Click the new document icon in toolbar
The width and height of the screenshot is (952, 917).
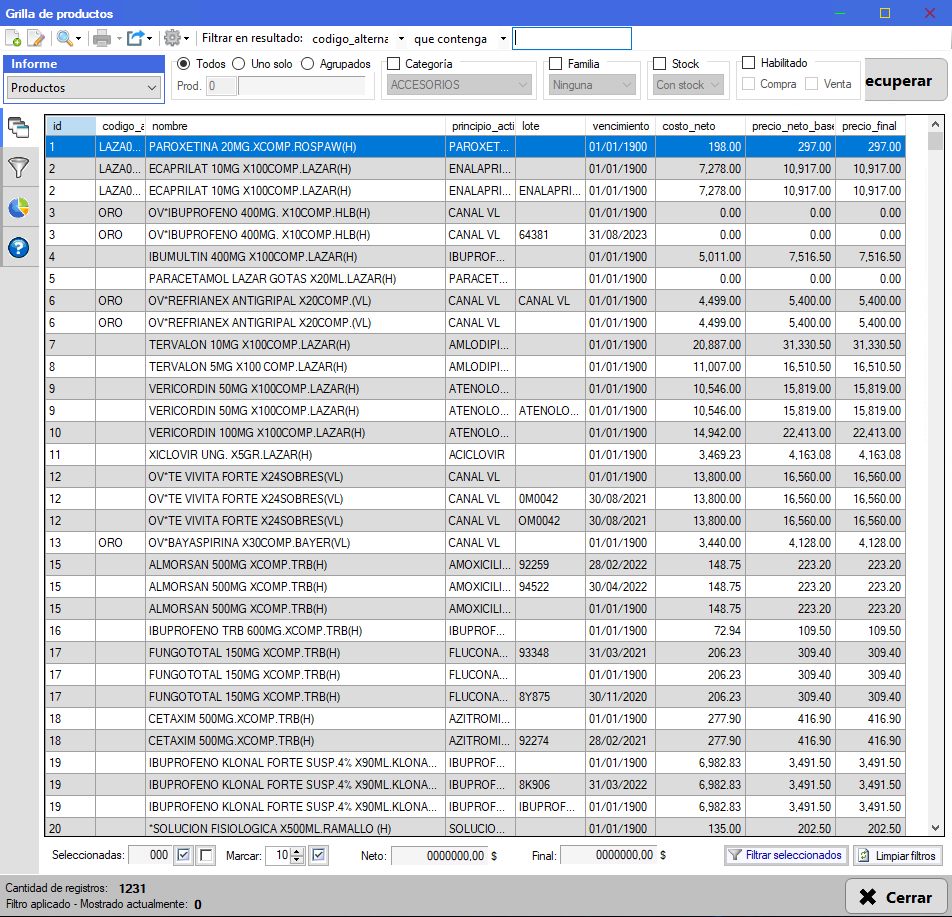point(13,38)
